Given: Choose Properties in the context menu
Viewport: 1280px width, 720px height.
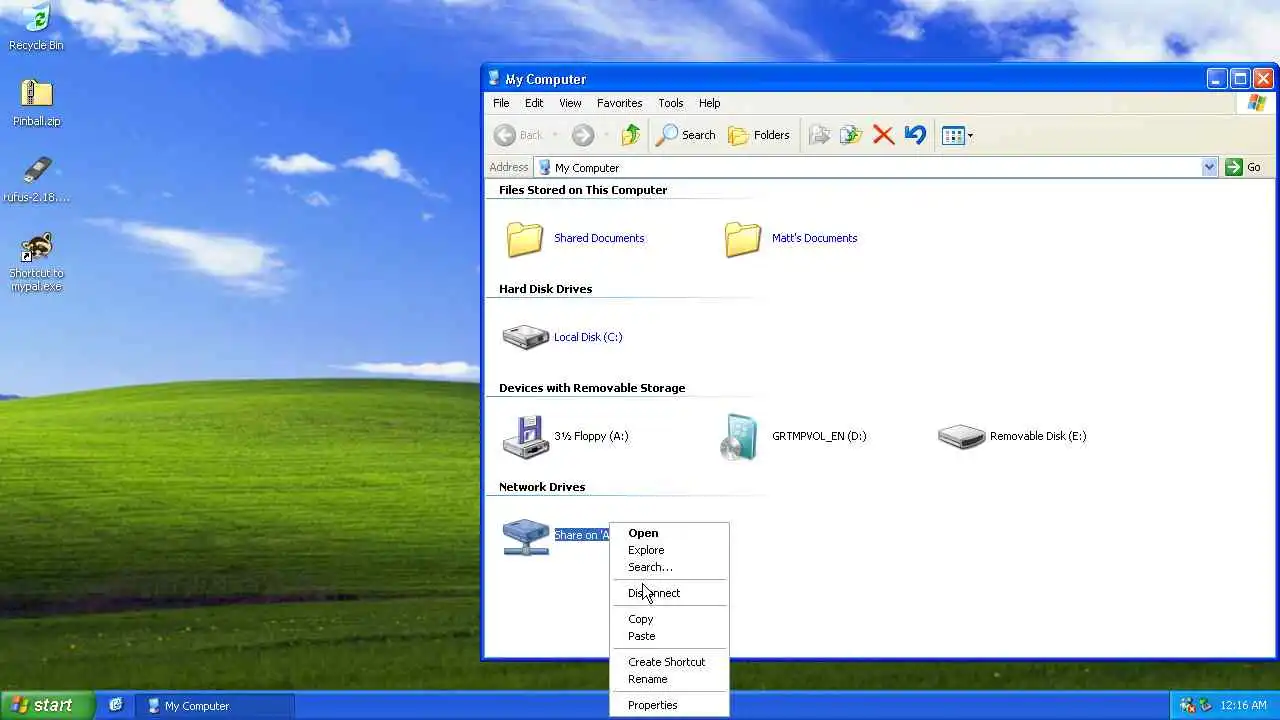Looking at the screenshot, I should point(669,705).
